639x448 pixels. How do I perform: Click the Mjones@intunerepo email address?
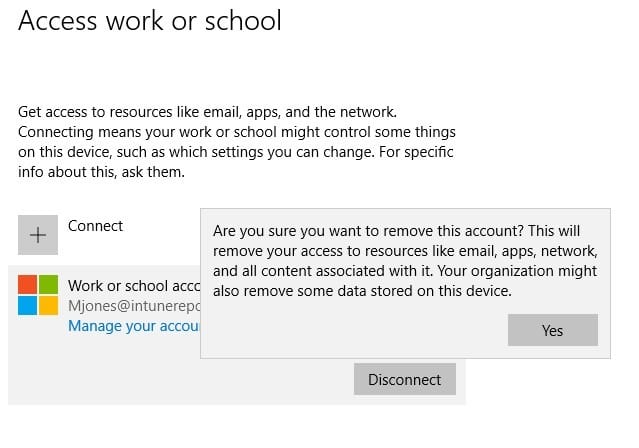134,306
